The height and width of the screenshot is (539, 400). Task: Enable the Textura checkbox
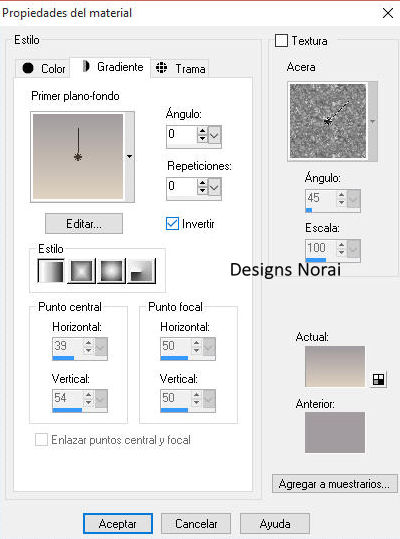pos(281,41)
